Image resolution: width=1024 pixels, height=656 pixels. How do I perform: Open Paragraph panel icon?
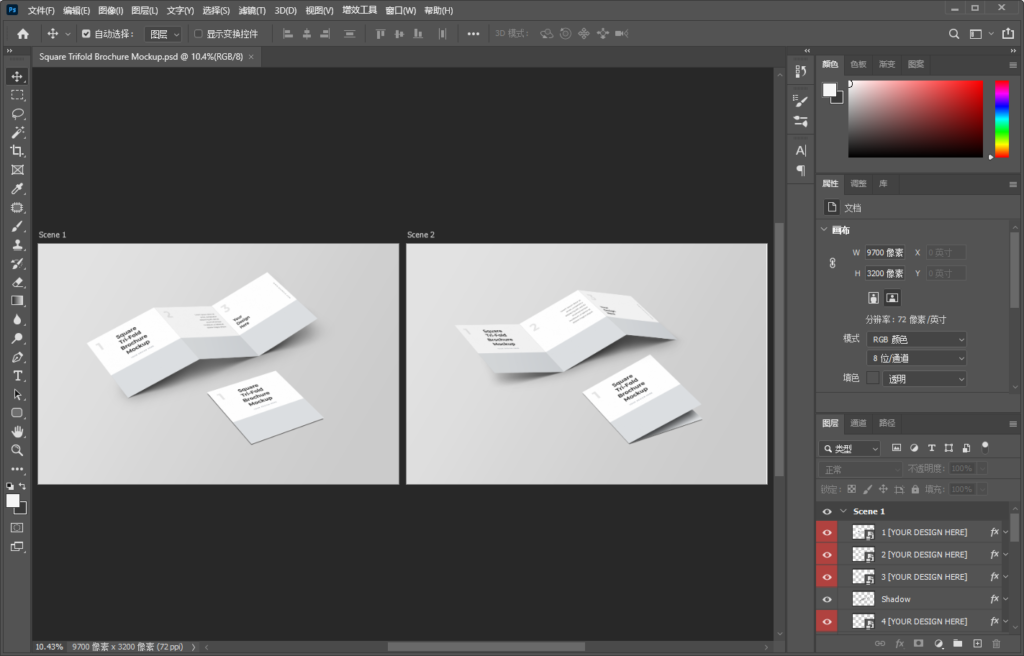pyautogui.click(x=801, y=171)
